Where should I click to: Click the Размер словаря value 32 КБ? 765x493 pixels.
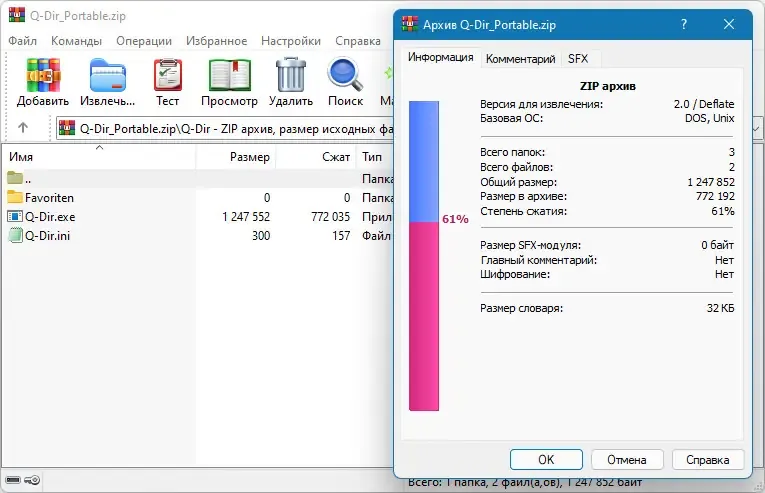click(720, 308)
